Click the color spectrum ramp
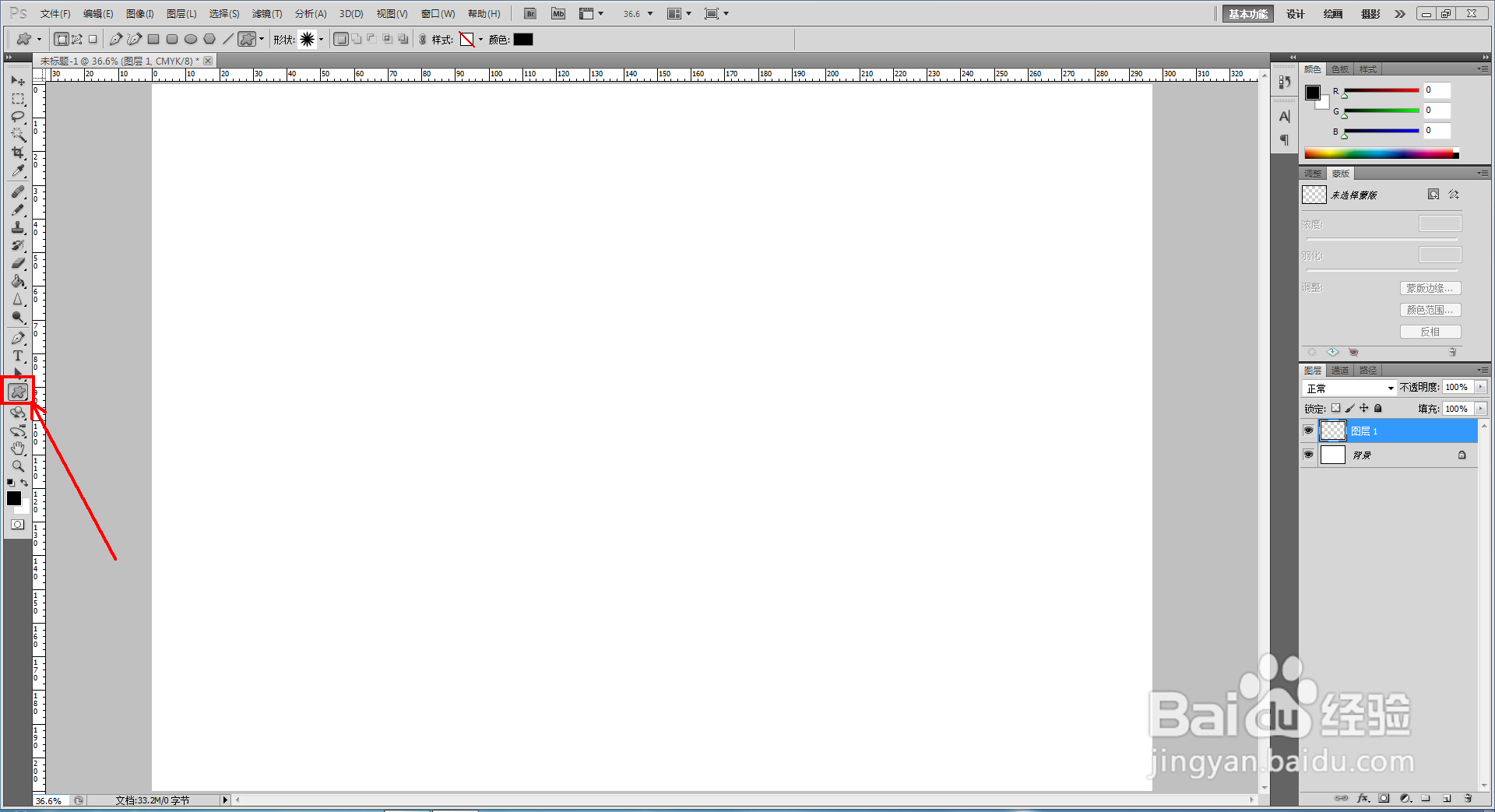Screen dimensions: 1495x812 pos(1381,153)
